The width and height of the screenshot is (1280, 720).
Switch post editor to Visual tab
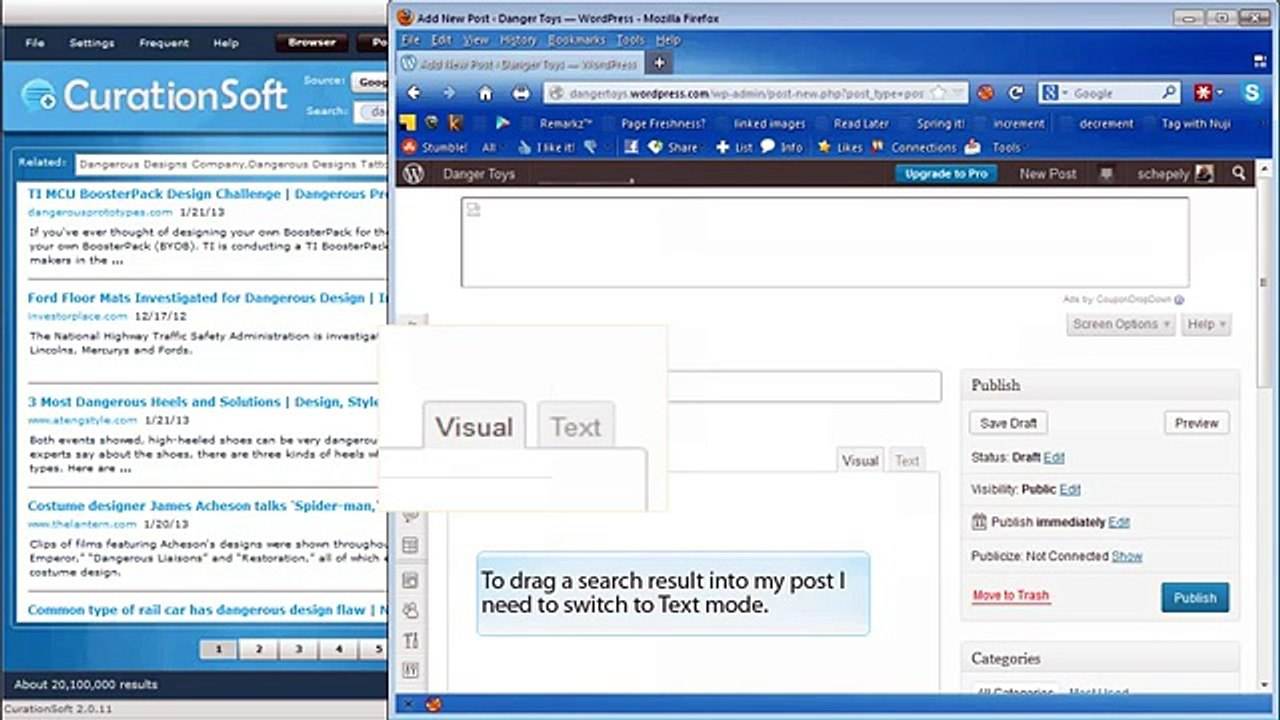click(860, 461)
